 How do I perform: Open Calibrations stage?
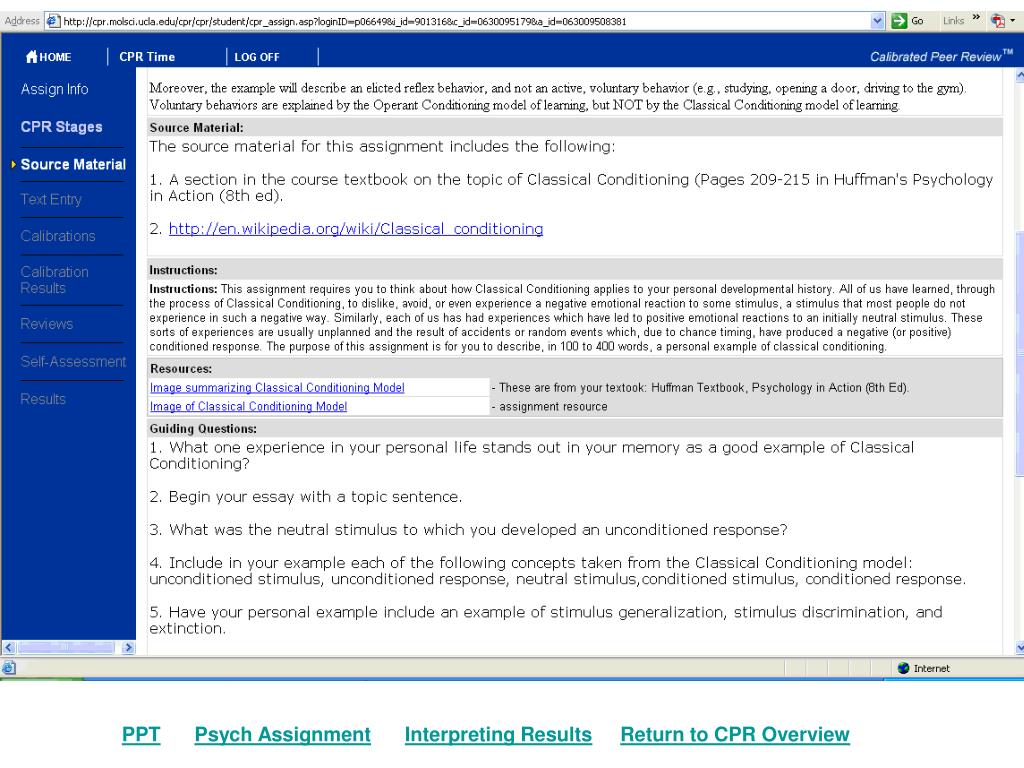58,236
